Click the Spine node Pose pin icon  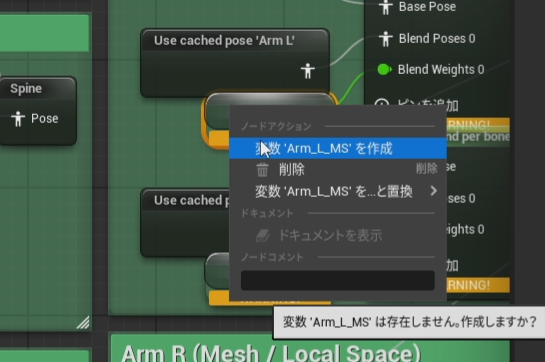[x=18, y=119]
